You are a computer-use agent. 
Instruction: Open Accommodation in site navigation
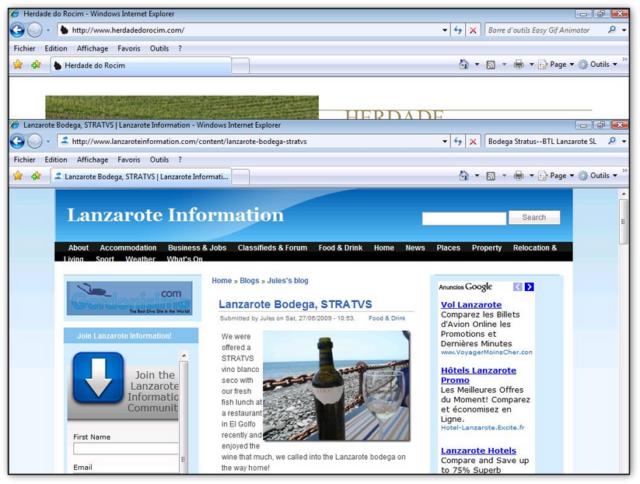128,248
